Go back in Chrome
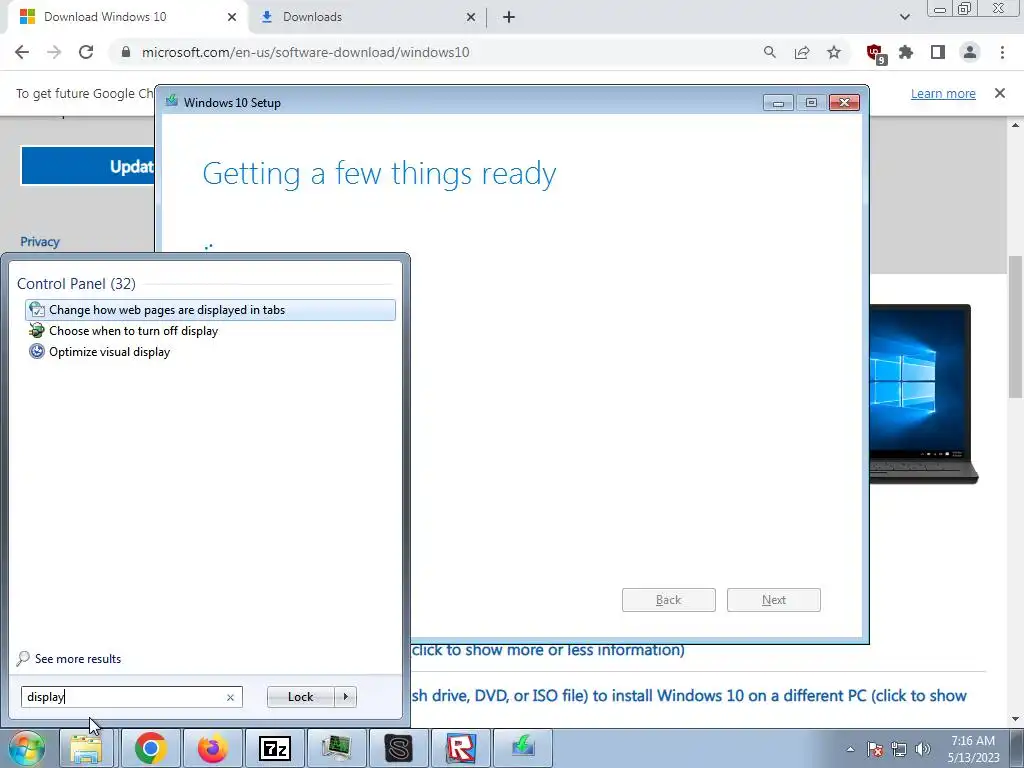 (x=22, y=52)
